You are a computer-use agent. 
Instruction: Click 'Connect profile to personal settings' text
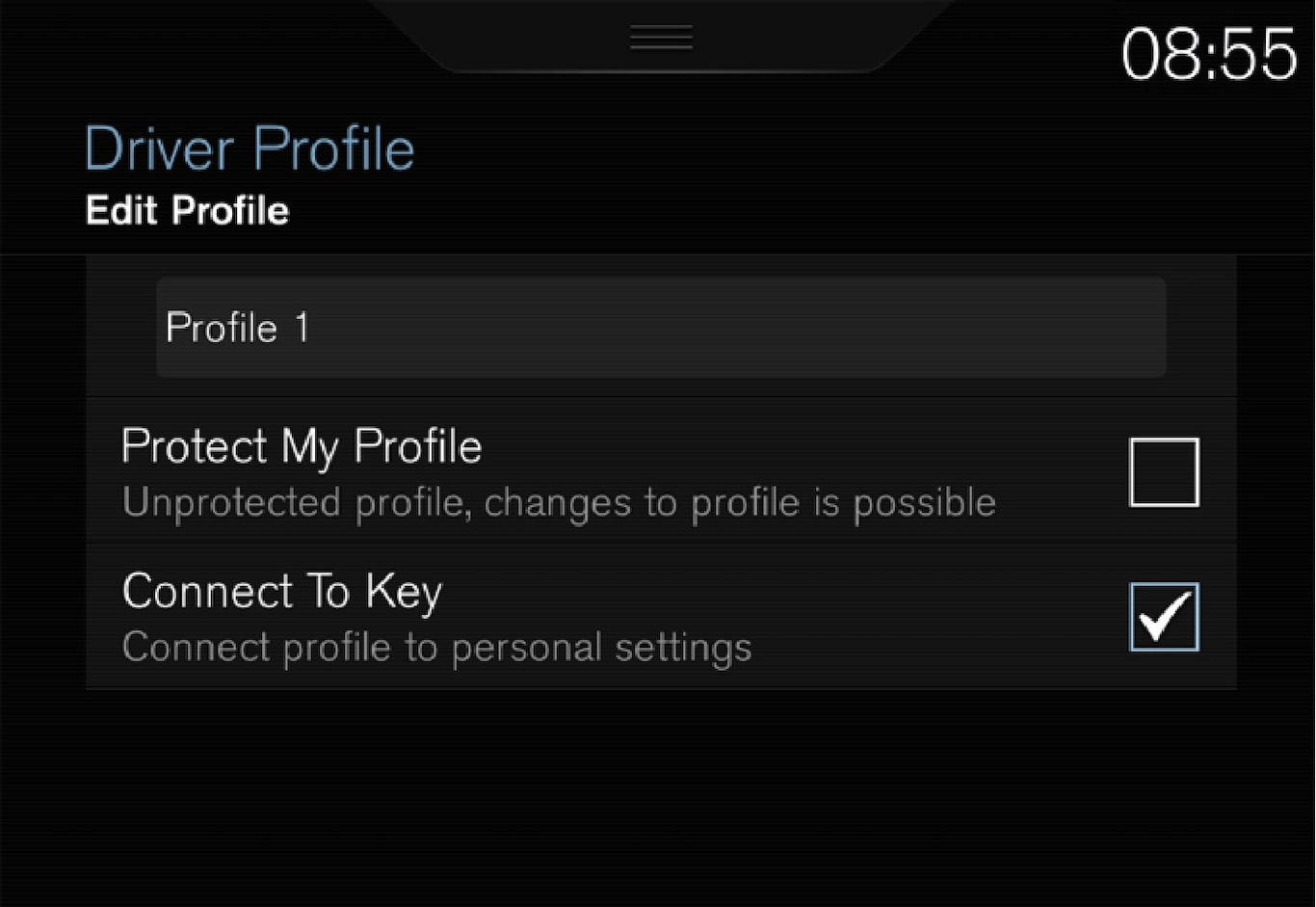(436, 648)
